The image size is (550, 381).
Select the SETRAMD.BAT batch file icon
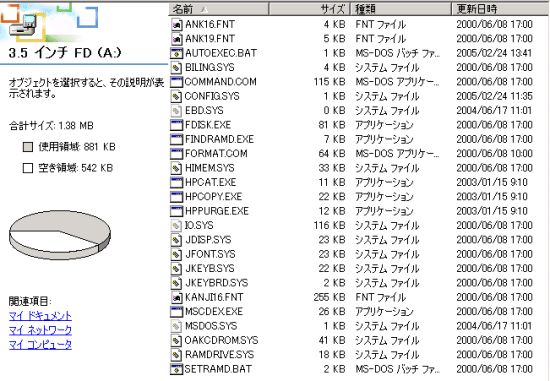(x=176, y=369)
